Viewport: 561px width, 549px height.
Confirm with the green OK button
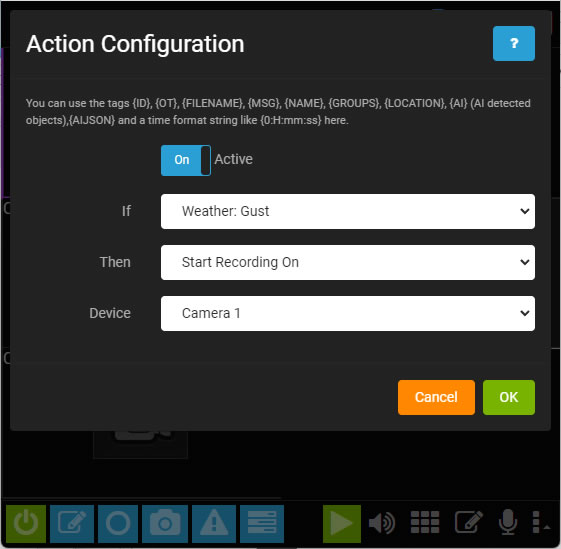pyautogui.click(x=509, y=398)
